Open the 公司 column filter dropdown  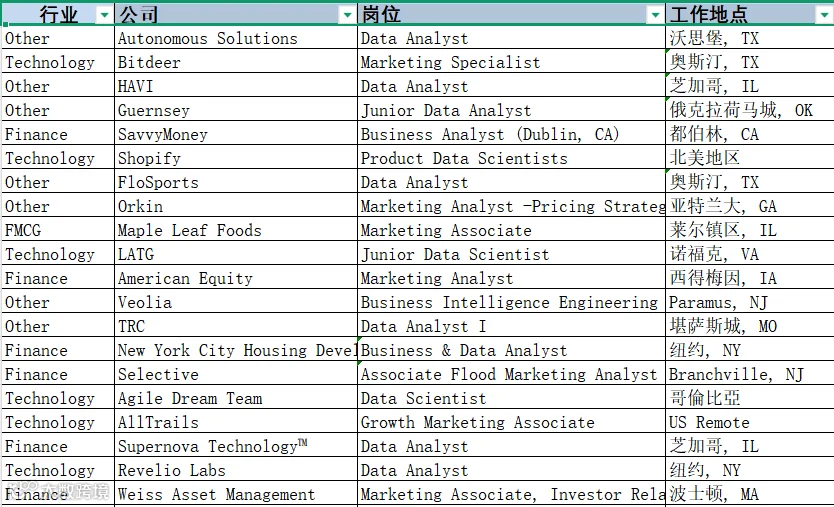348,15
